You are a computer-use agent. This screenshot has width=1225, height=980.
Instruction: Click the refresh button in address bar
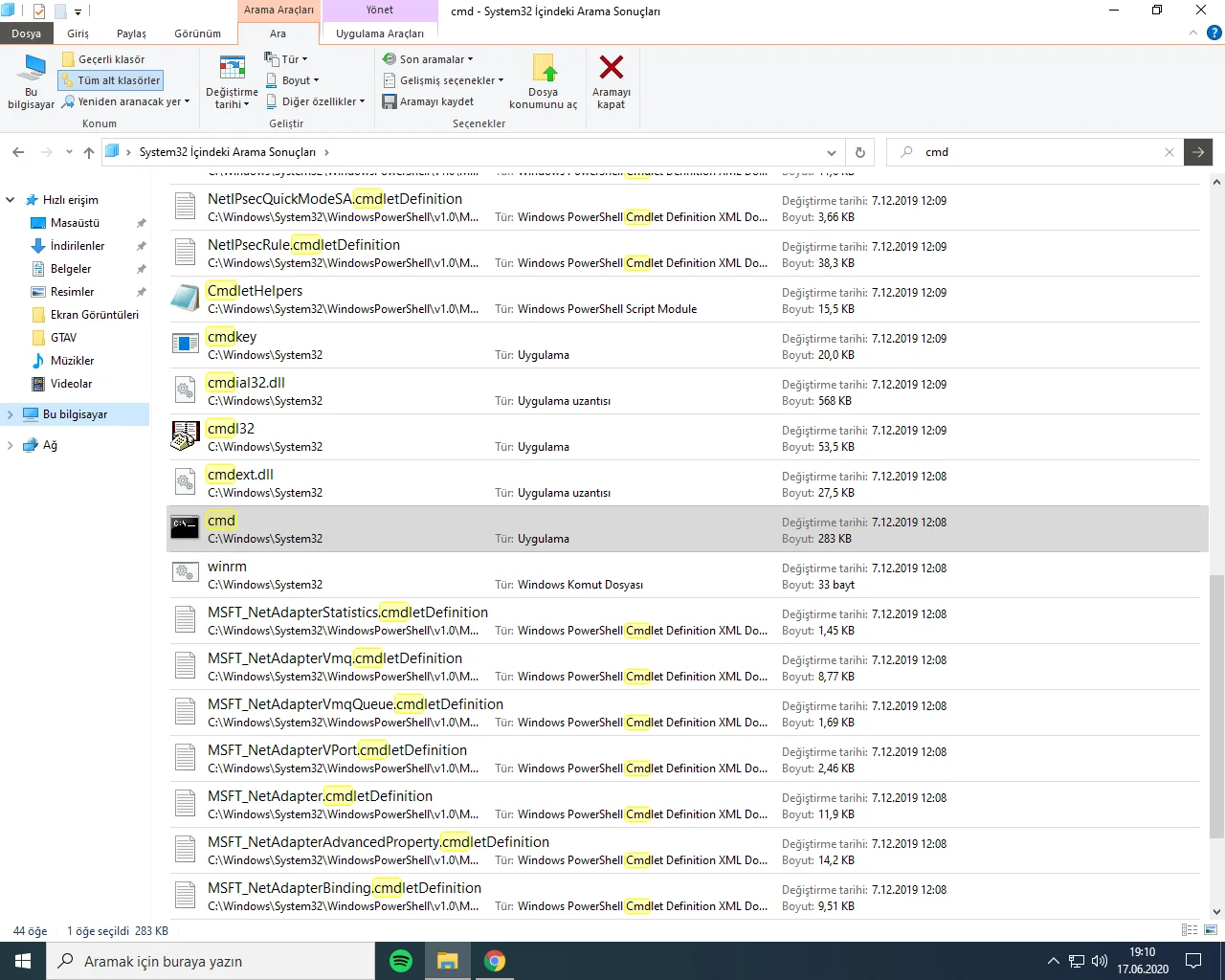[860, 152]
